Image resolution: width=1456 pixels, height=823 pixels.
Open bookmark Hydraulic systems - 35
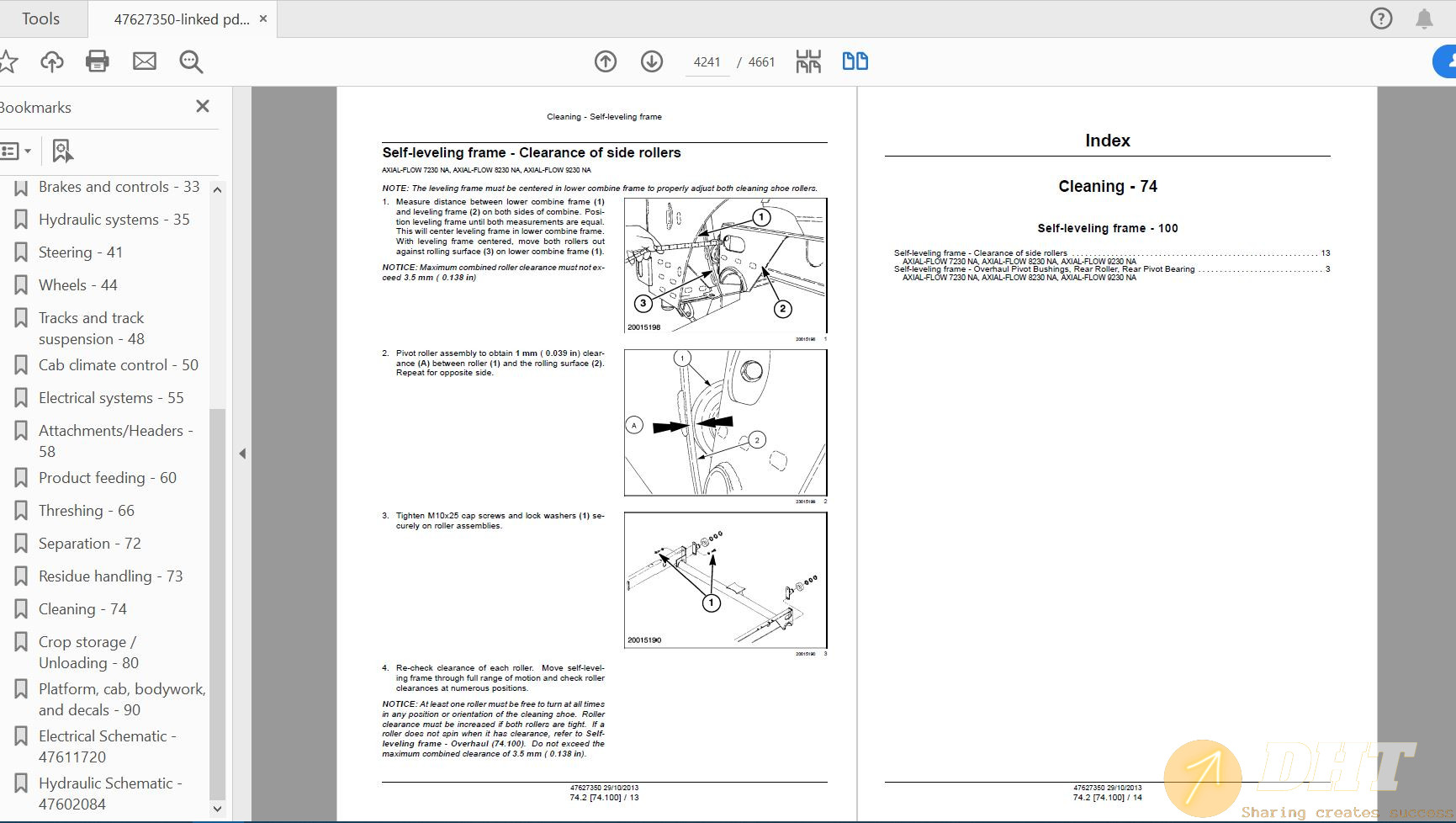click(114, 220)
